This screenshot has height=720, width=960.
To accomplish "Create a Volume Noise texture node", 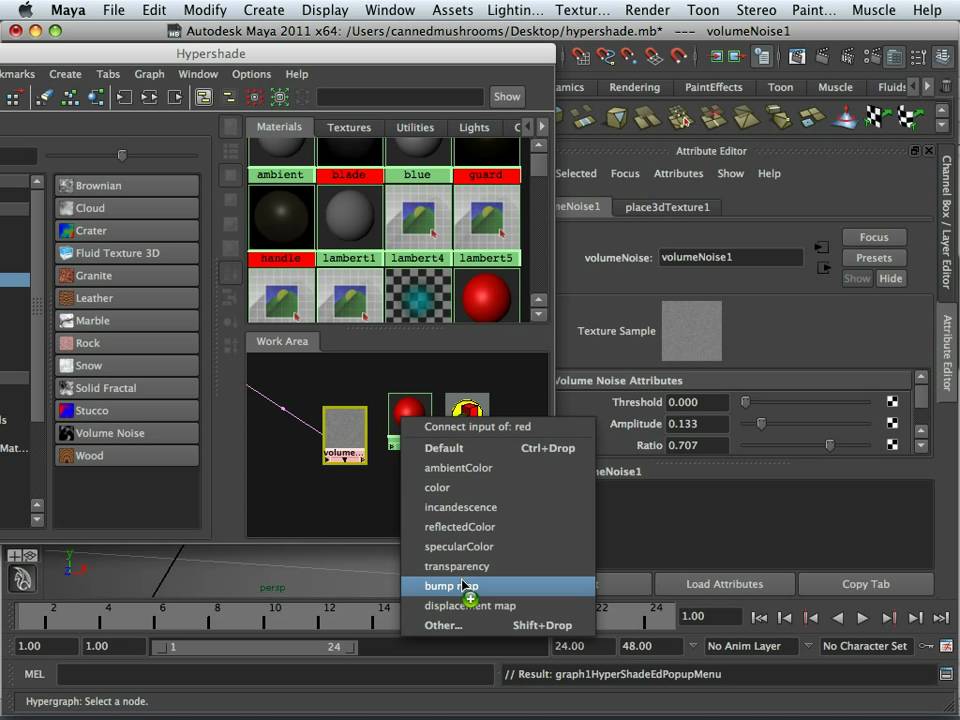I will (127, 433).
